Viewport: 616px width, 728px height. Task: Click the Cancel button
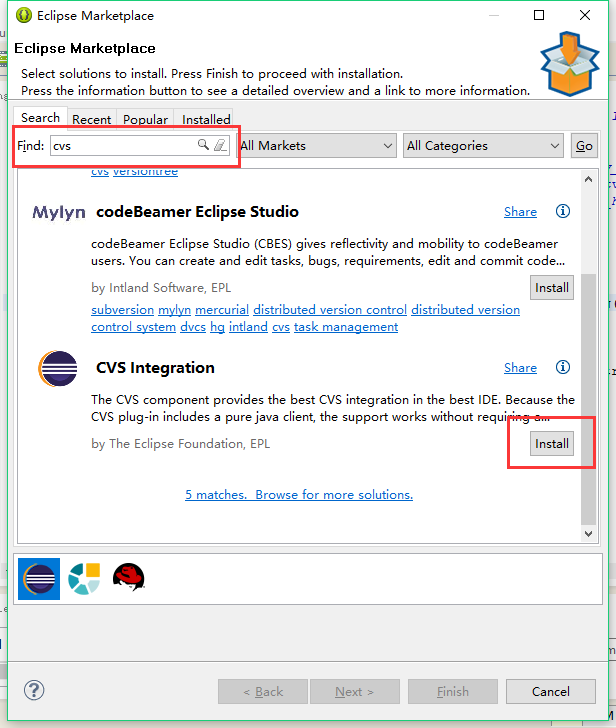pyautogui.click(x=551, y=692)
